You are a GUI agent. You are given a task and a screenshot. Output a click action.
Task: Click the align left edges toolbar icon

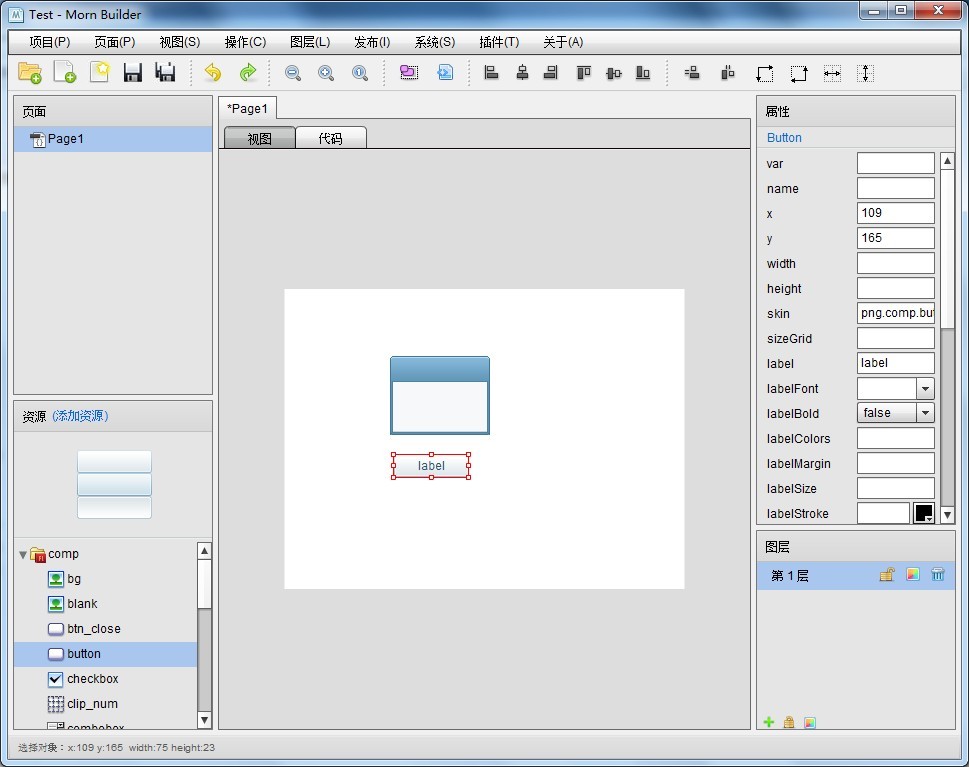click(491, 72)
